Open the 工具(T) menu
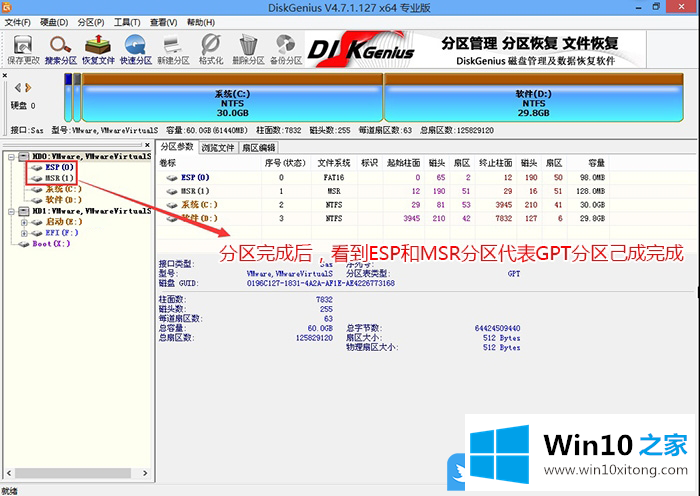This screenshot has height=496, width=700. 127,22
